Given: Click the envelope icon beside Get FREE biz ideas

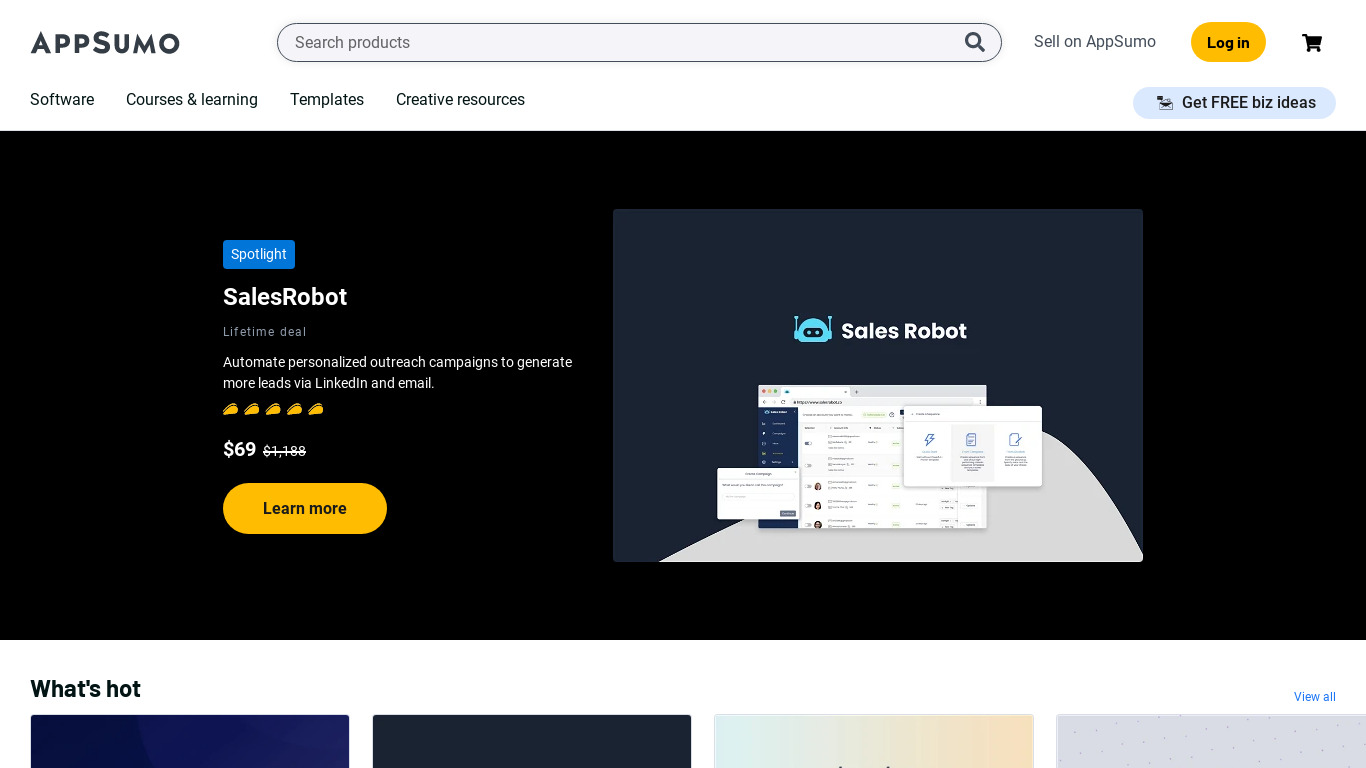Looking at the screenshot, I should [1165, 103].
